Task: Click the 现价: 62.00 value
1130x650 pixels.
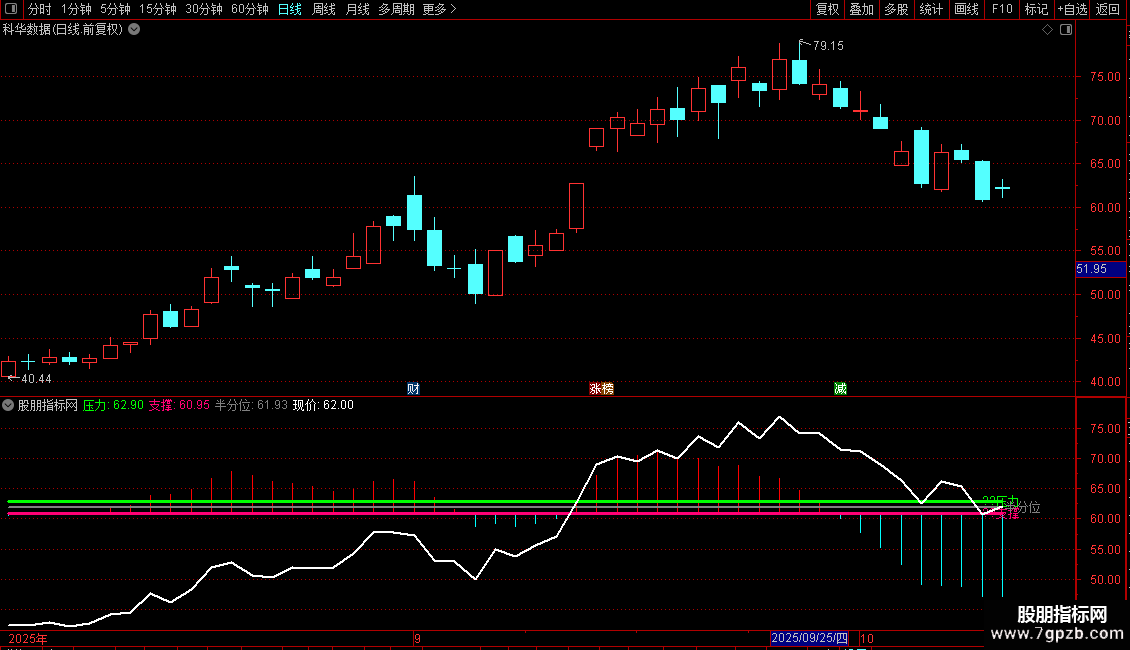Action: (x=323, y=406)
